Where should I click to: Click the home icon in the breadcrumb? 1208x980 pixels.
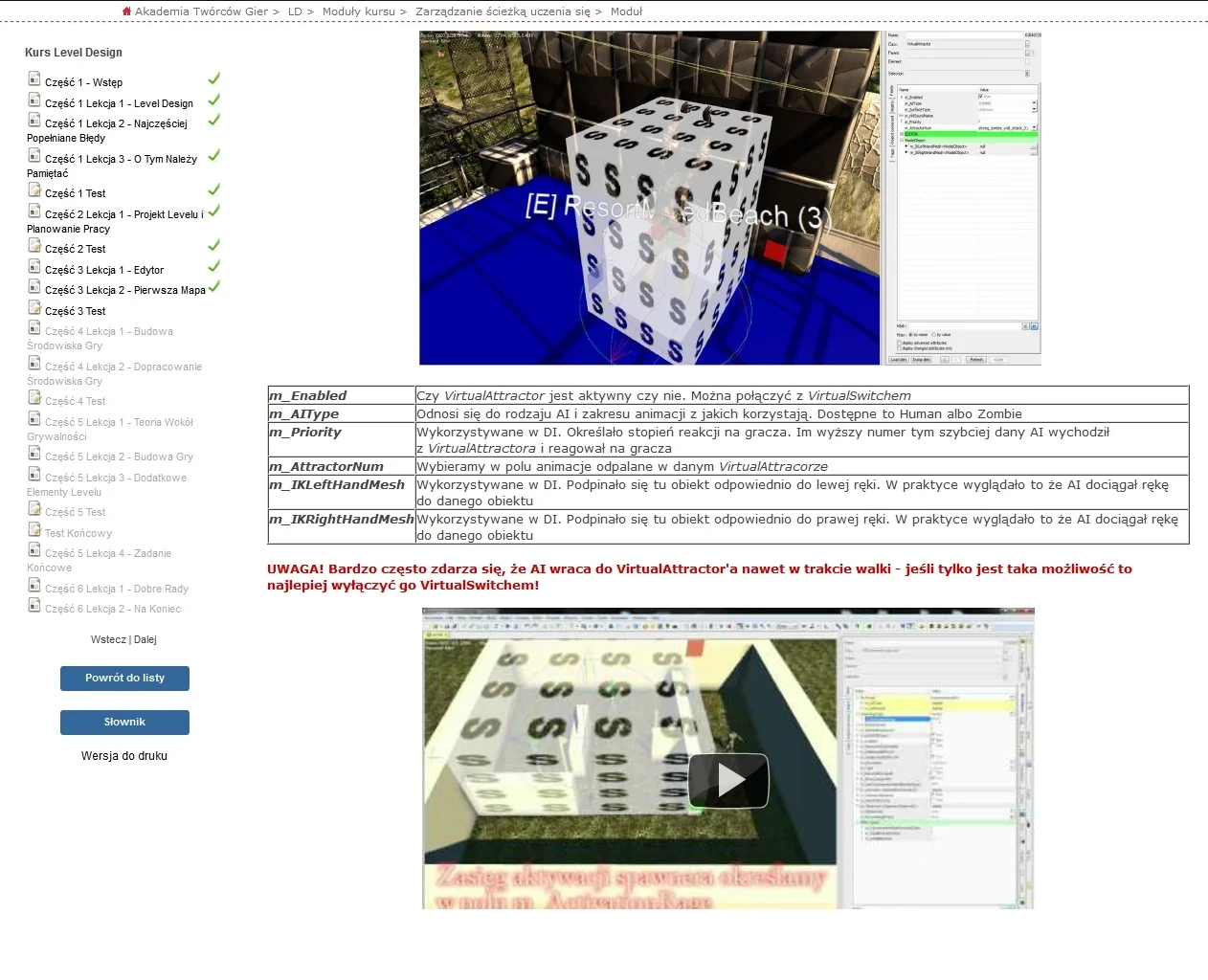[x=126, y=11]
